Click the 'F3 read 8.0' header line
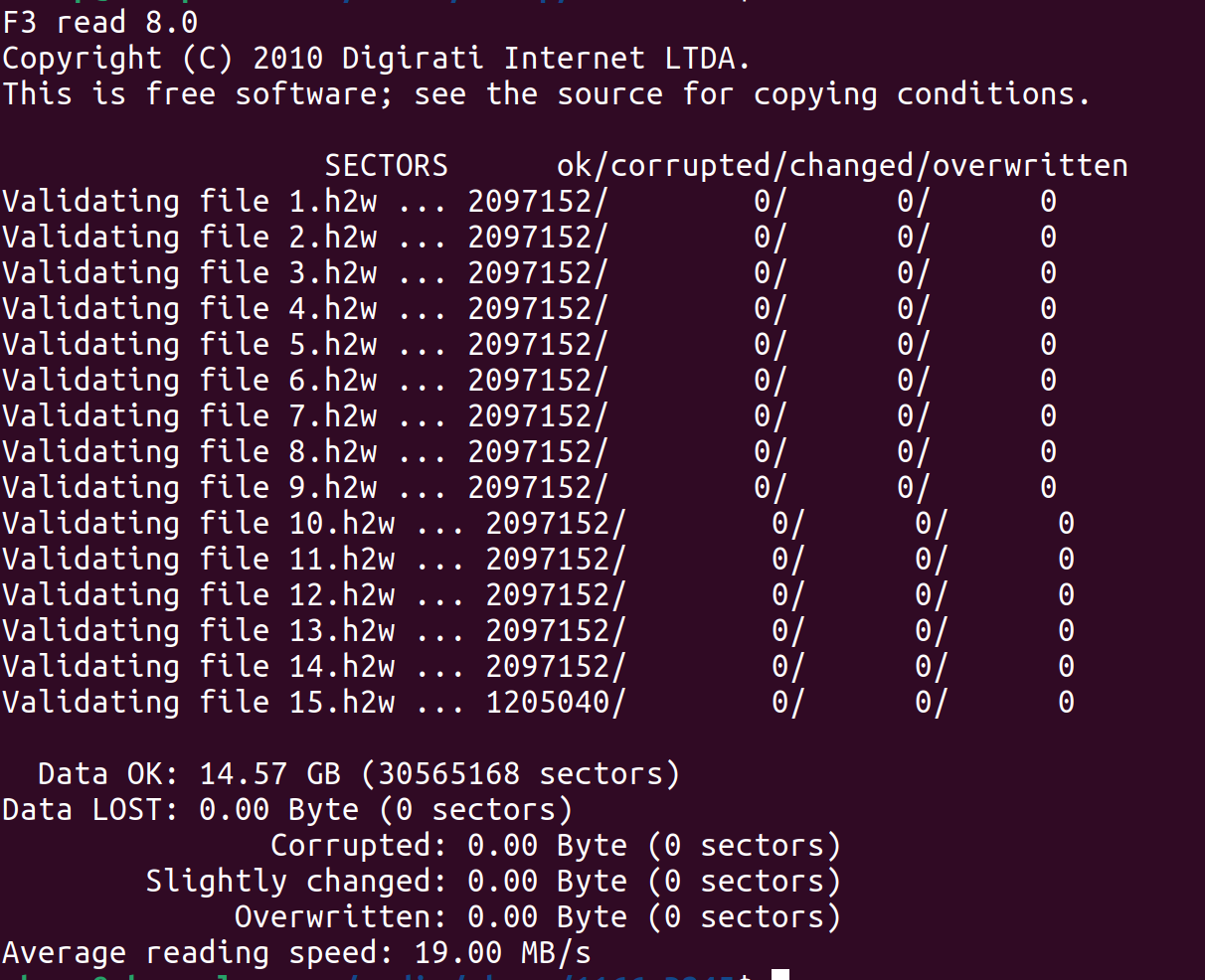Viewport: 1205px width, 980px height. click(100, 22)
